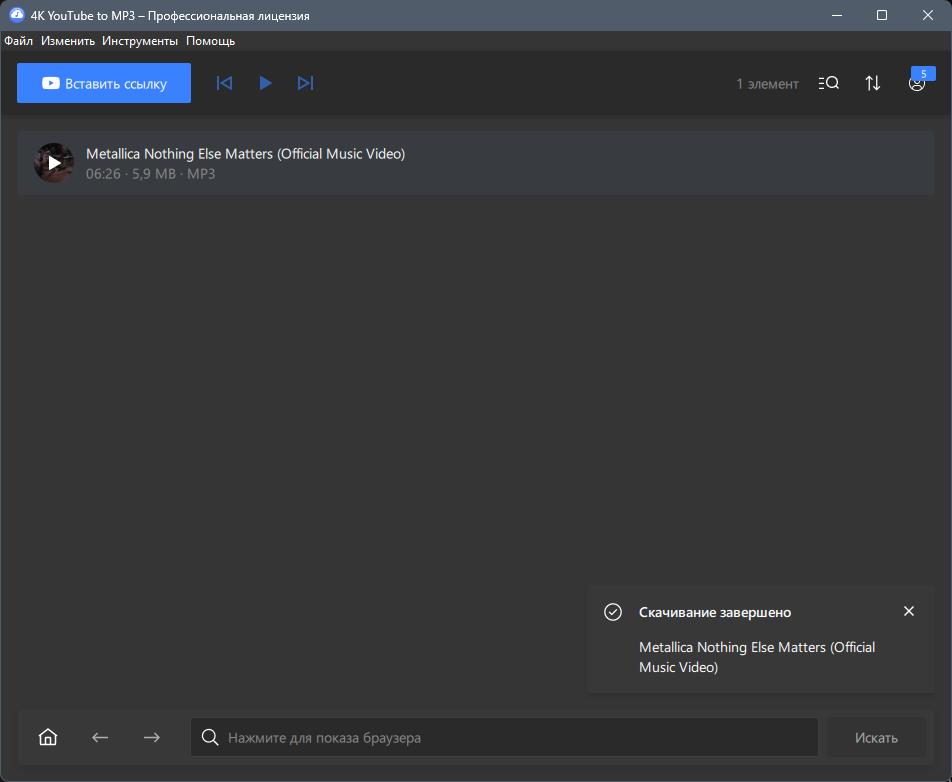Screen dimensions: 952x782
Task: Click the app cloud icon in title bar
Action: pos(16,15)
